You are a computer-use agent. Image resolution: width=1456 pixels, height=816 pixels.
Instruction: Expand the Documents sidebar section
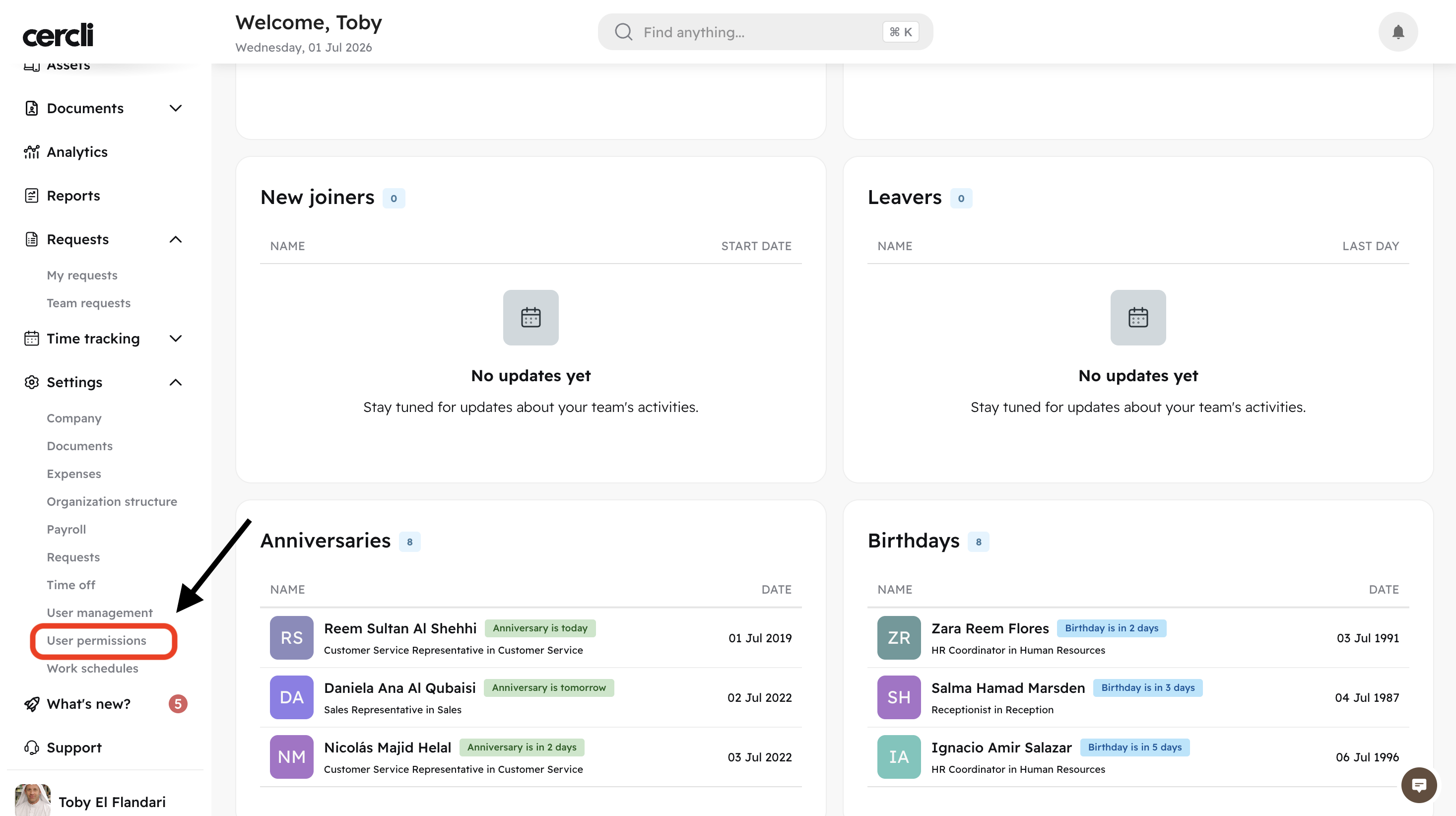pyautogui.click(x=176, y=108)
